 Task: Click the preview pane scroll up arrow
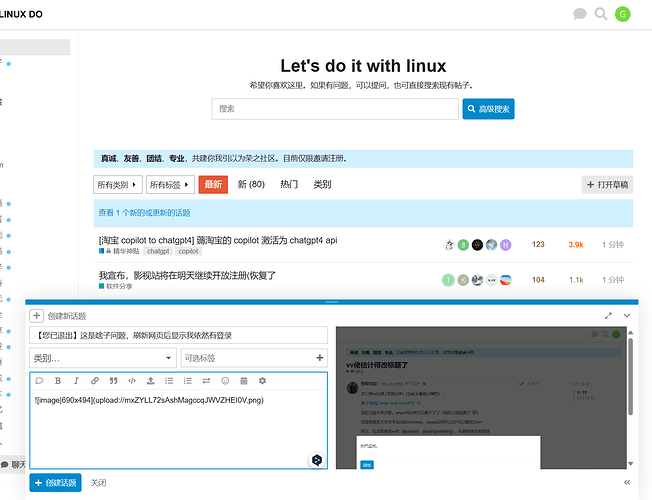(x=630, y=332)
